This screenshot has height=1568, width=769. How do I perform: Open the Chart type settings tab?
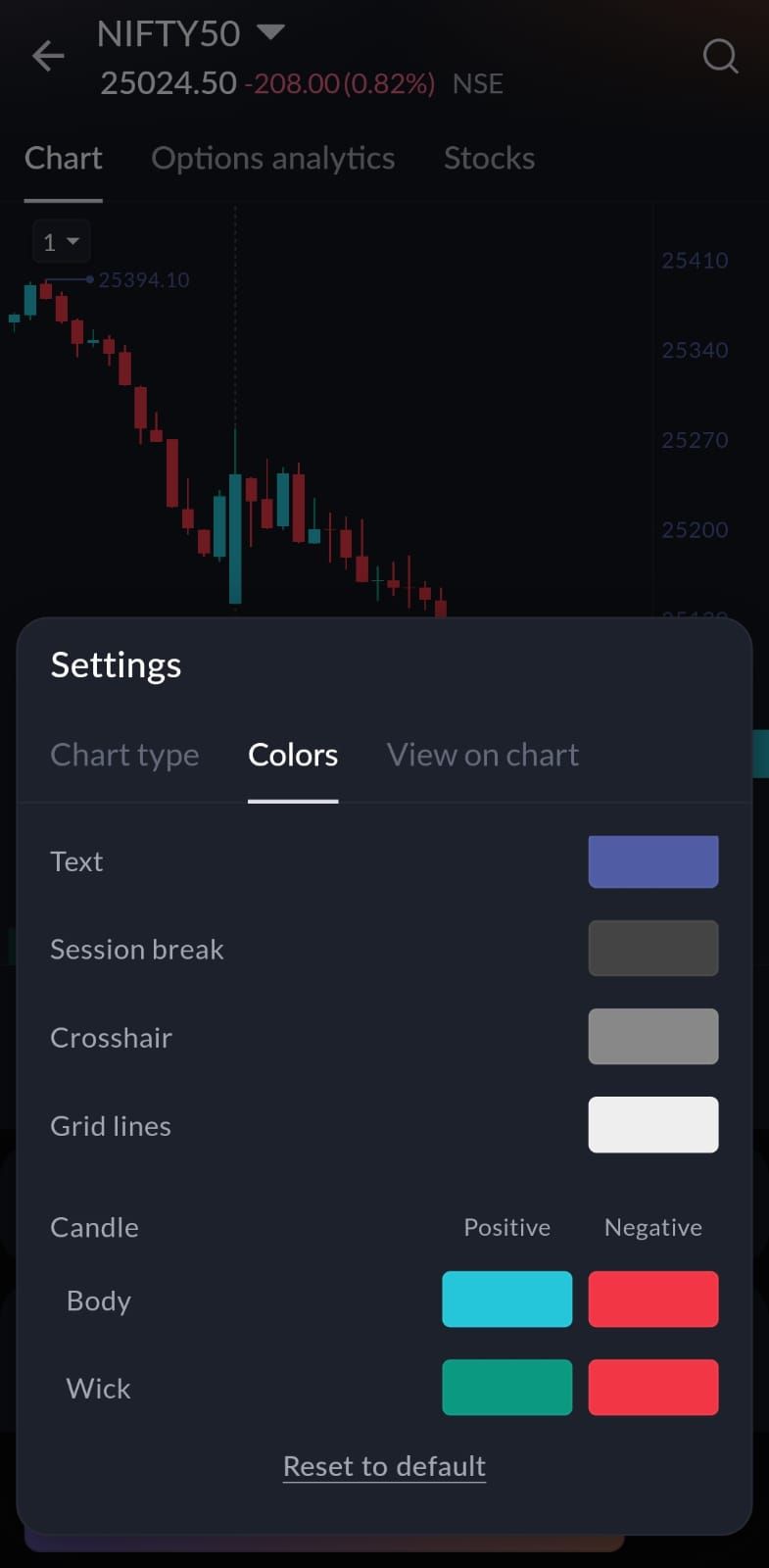[124, 755]
